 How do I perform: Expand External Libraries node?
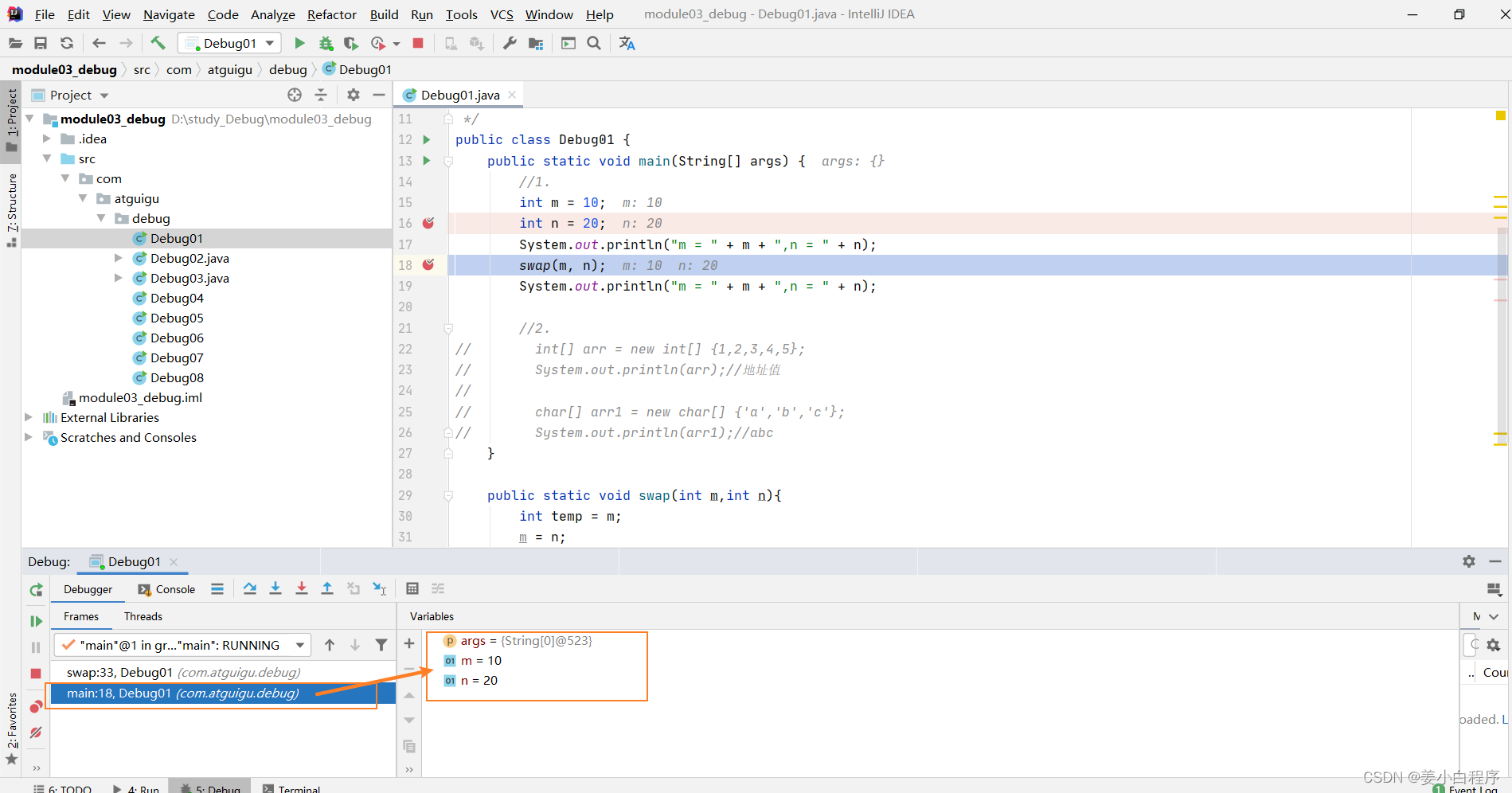(x=29, y=417)
